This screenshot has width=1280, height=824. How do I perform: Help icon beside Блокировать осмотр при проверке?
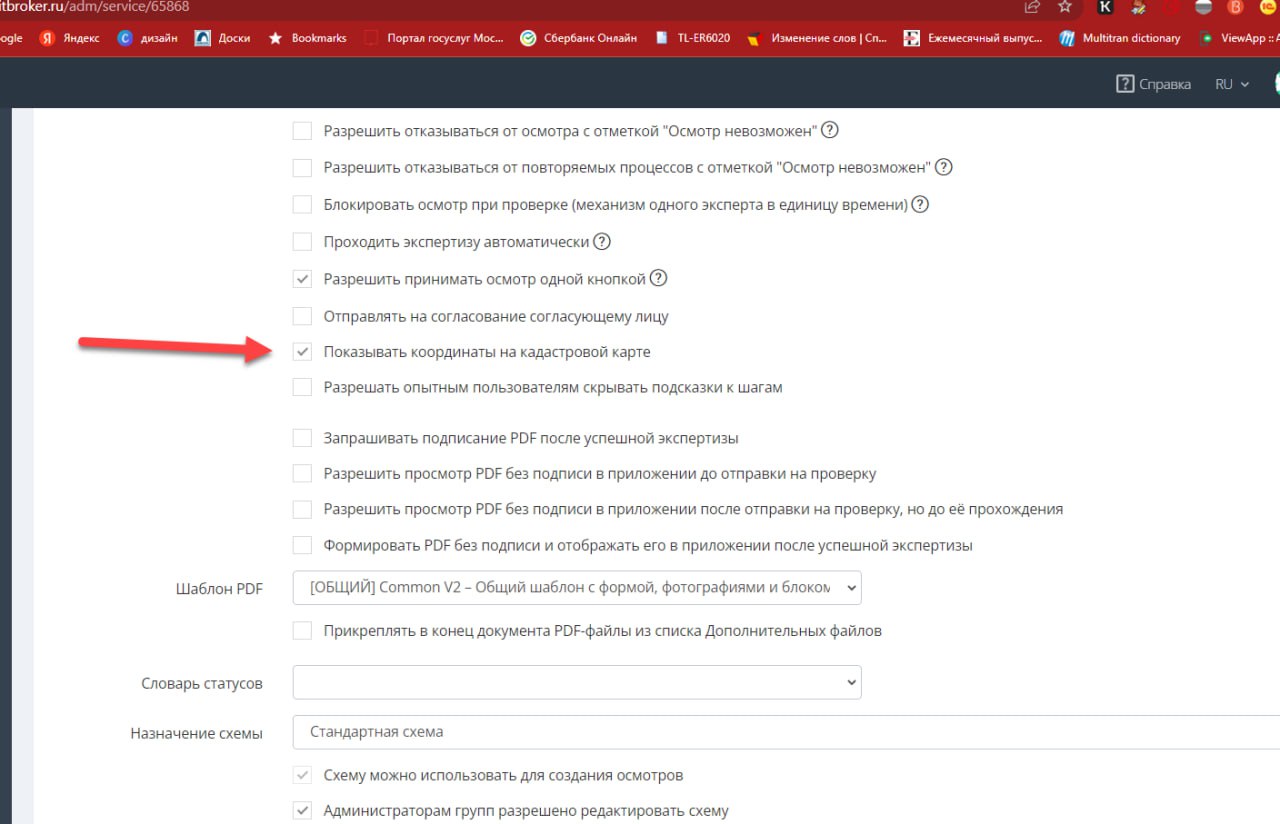pyautogui.click(x=920, y=204)
